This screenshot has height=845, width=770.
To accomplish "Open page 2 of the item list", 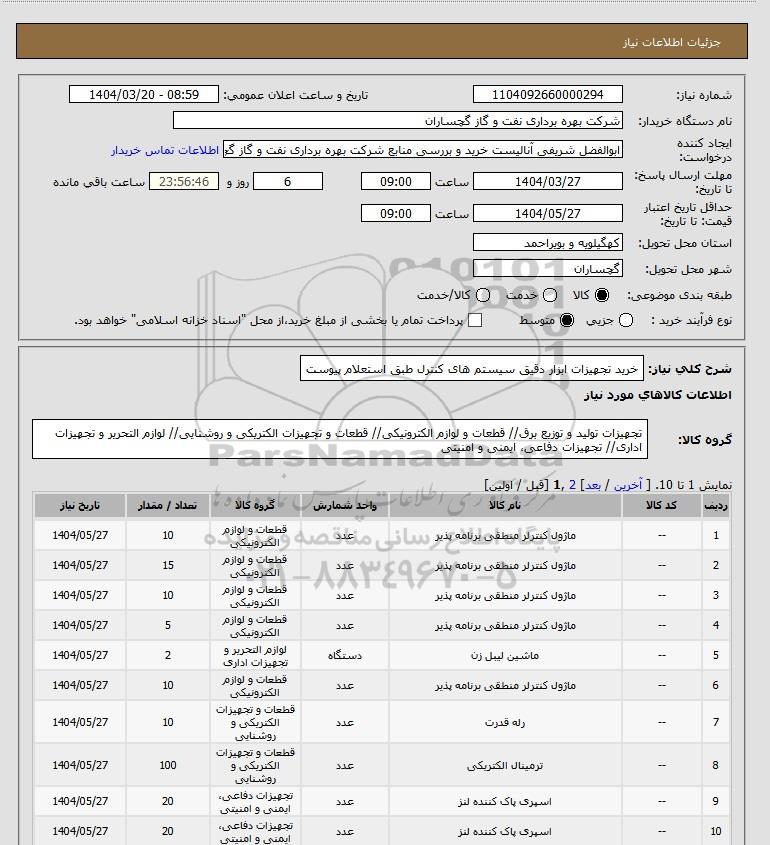I will click(x=572, y=485).
